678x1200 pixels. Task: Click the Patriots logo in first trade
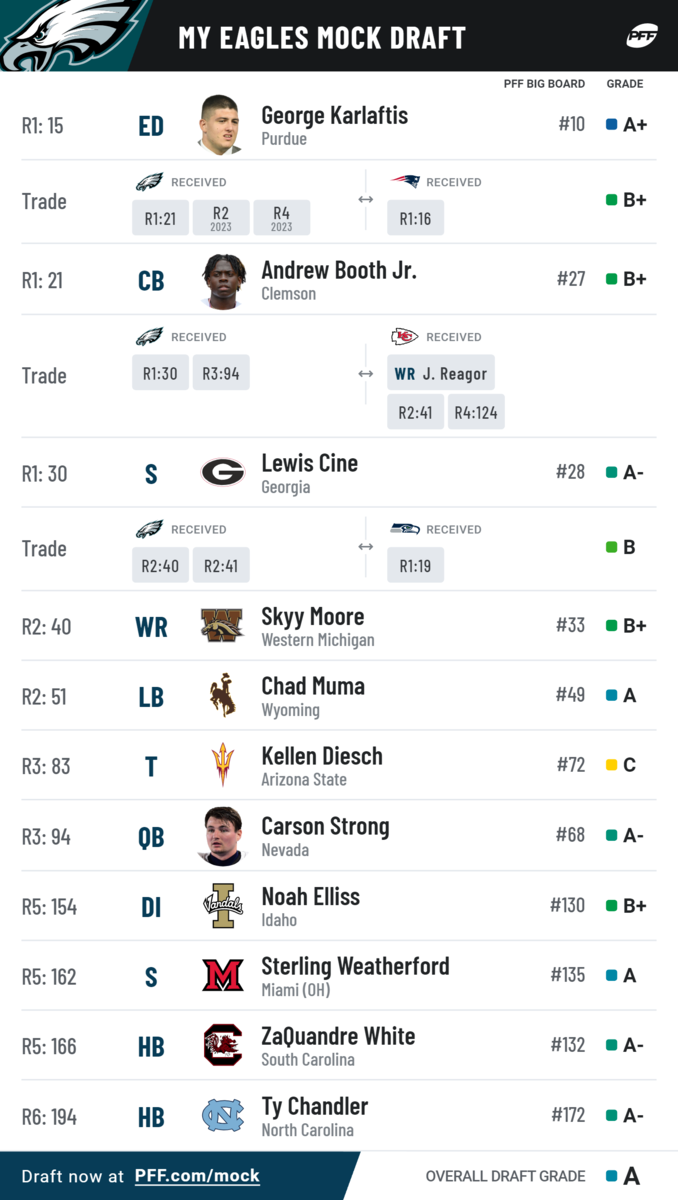[x=405, y=182]
